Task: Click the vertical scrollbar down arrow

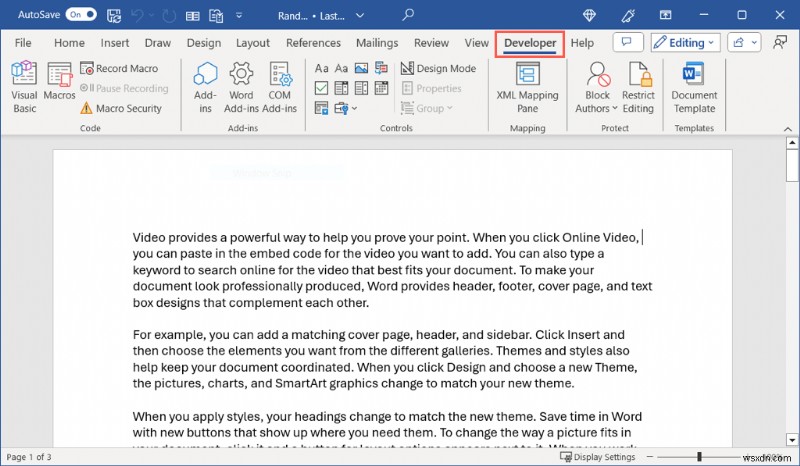Action: pos(792,440)
